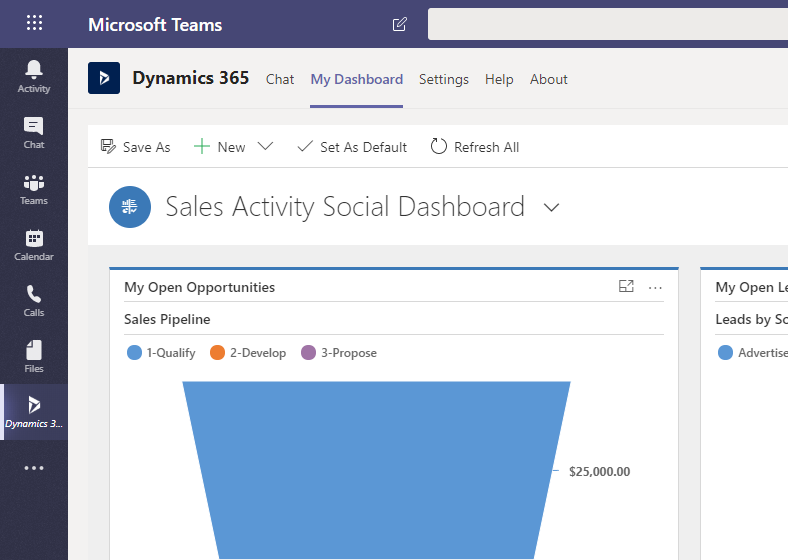Open the About tab
The image size is (788, 560).
(548, 79)
